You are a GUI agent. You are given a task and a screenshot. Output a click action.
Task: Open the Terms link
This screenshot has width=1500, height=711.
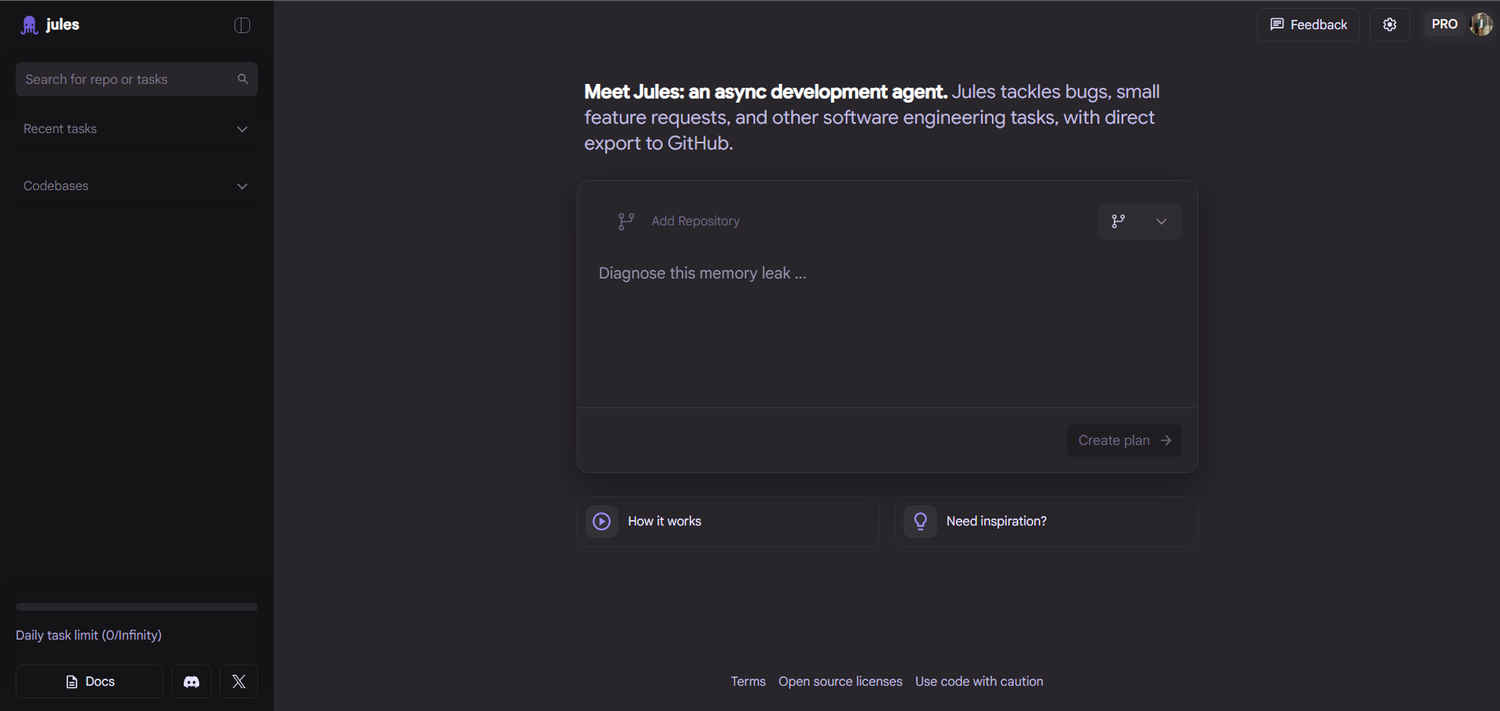point(748,681)
